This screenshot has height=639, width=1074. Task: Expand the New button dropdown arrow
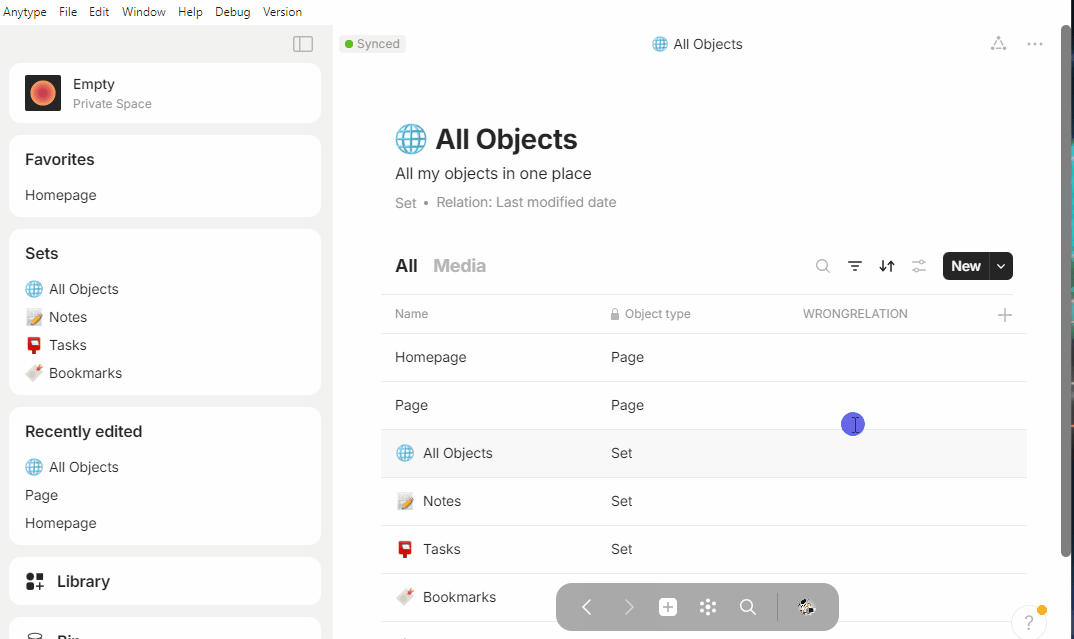point(1001,266)
